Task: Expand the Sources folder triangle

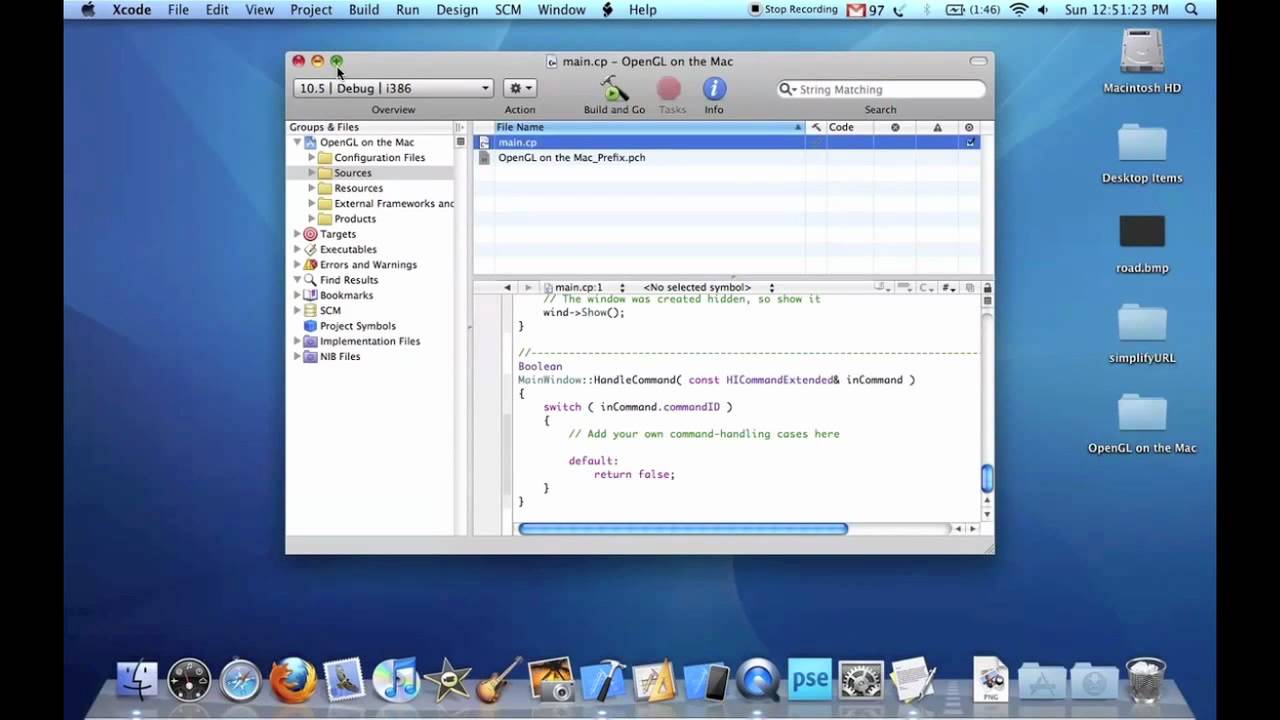Action: pyautogui.click(x=312, y=173)
